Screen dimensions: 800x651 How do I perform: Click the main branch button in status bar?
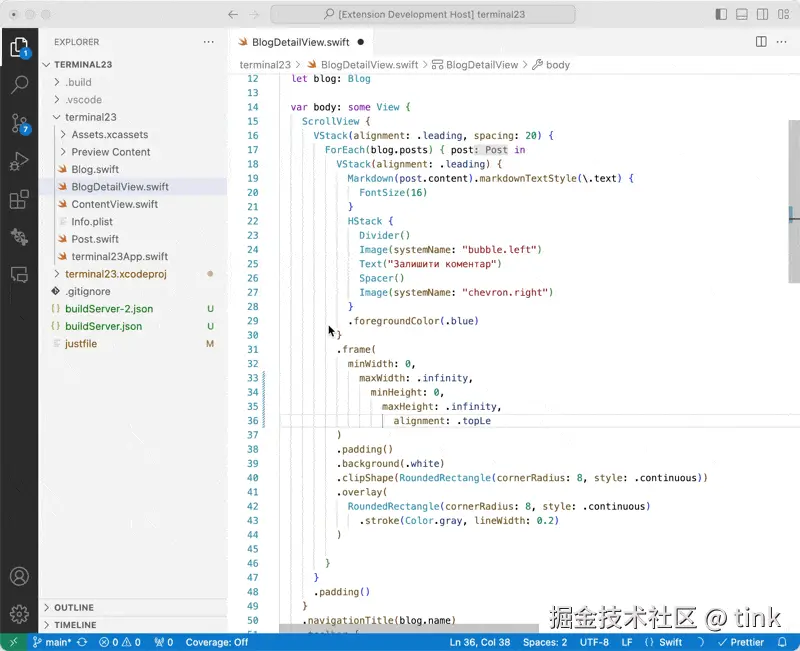[x=52, y=642]
